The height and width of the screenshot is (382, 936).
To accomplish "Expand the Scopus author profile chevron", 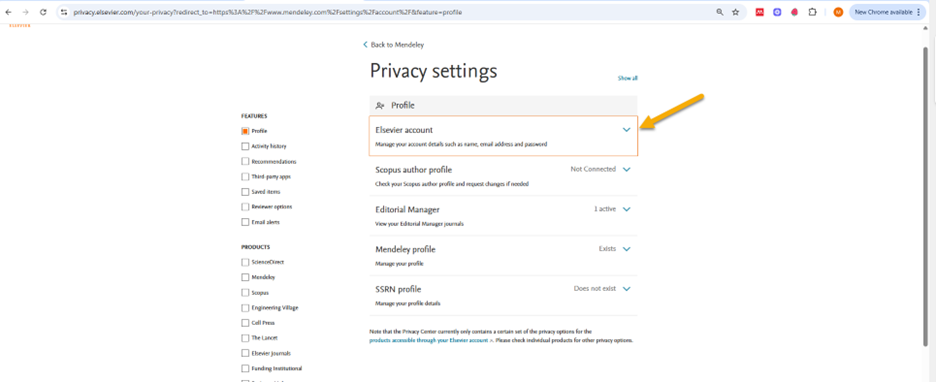I will click(x=626, y=170).
